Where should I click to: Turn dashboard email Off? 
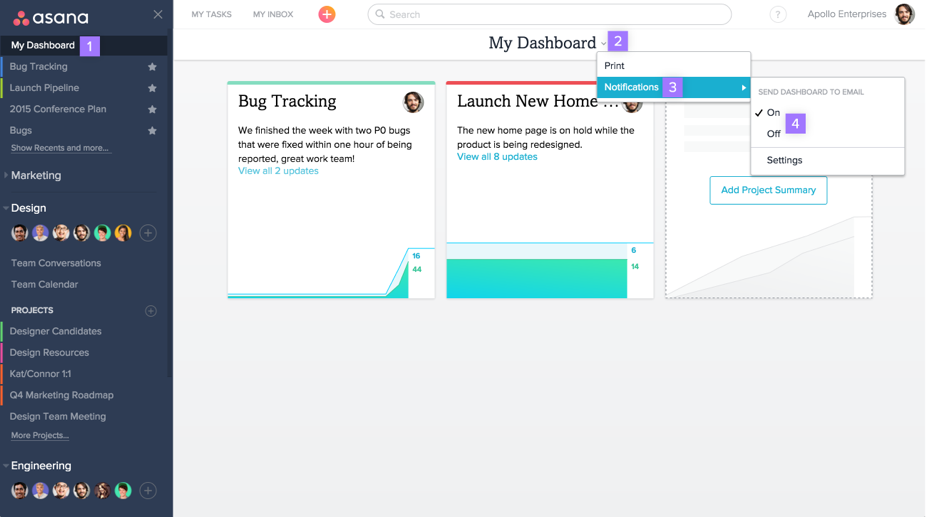click(773, 134)
